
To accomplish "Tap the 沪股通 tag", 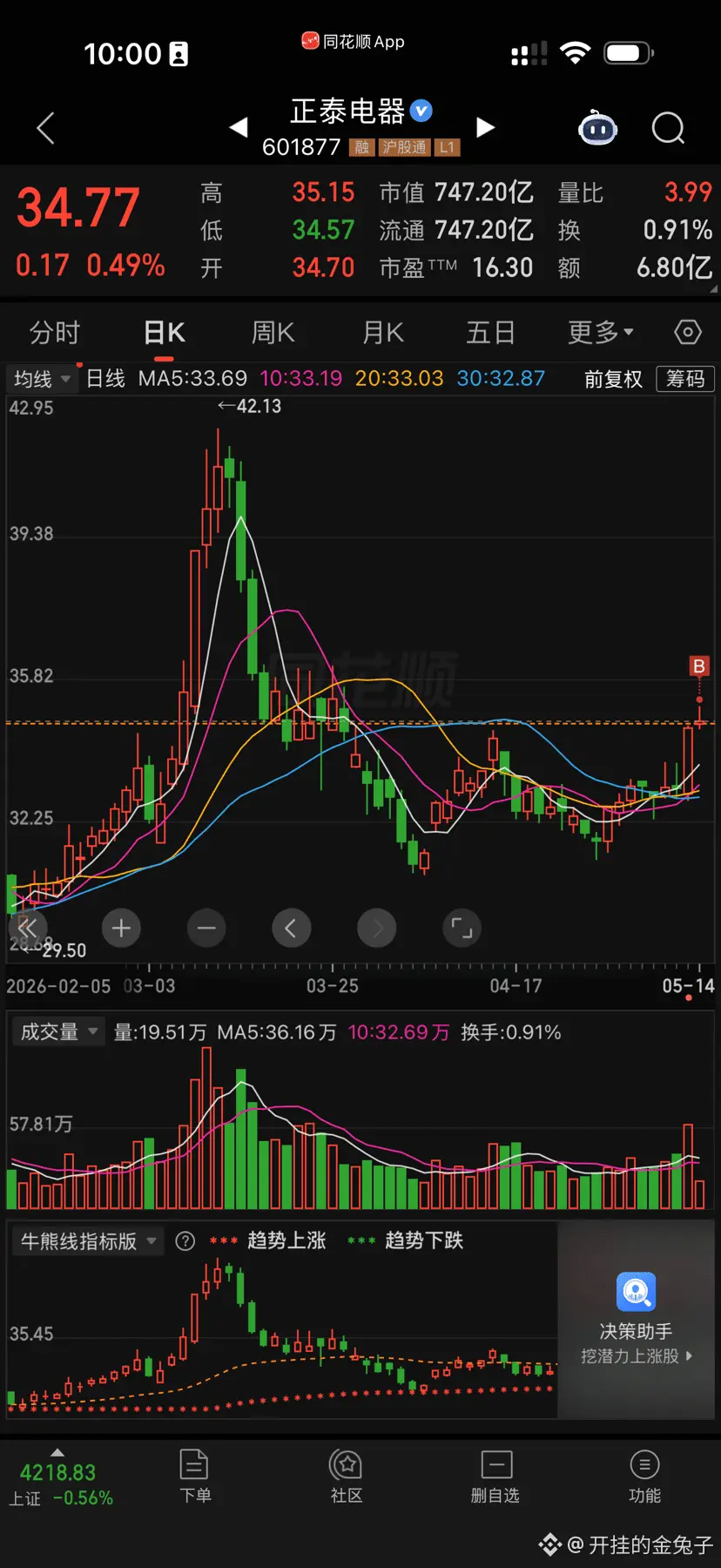I will pos(405,147).
